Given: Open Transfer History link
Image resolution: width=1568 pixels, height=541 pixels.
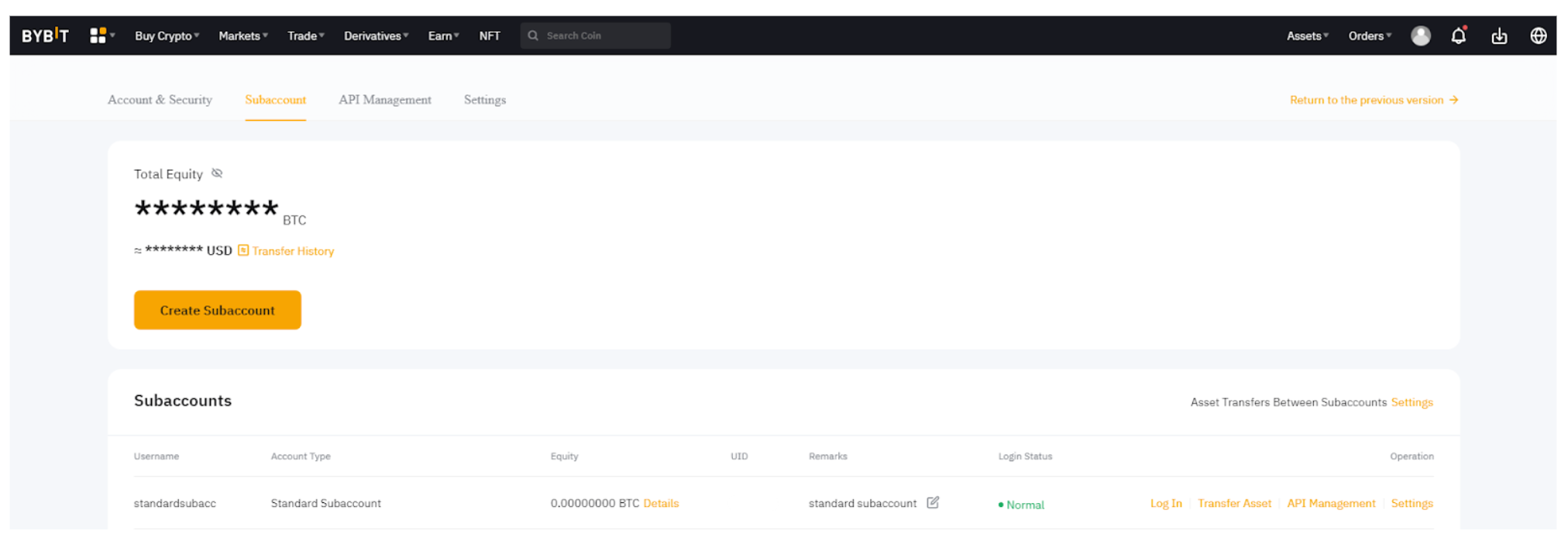Looking at the screenshot, I should pos(293,251).
